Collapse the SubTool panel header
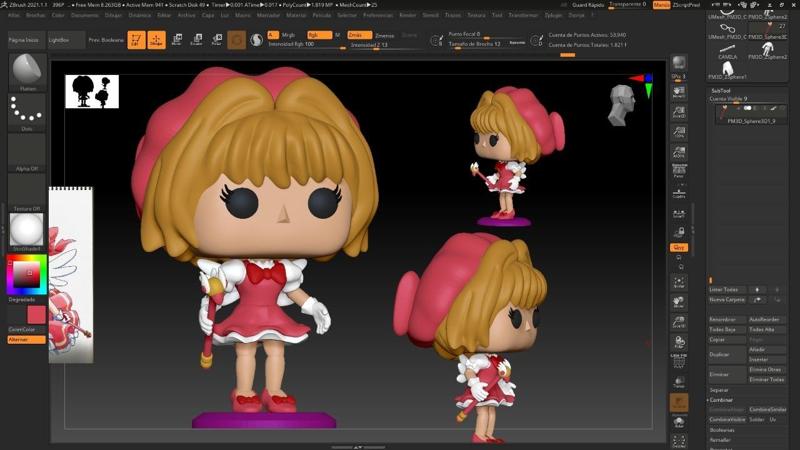 click(x=721, y=90)
